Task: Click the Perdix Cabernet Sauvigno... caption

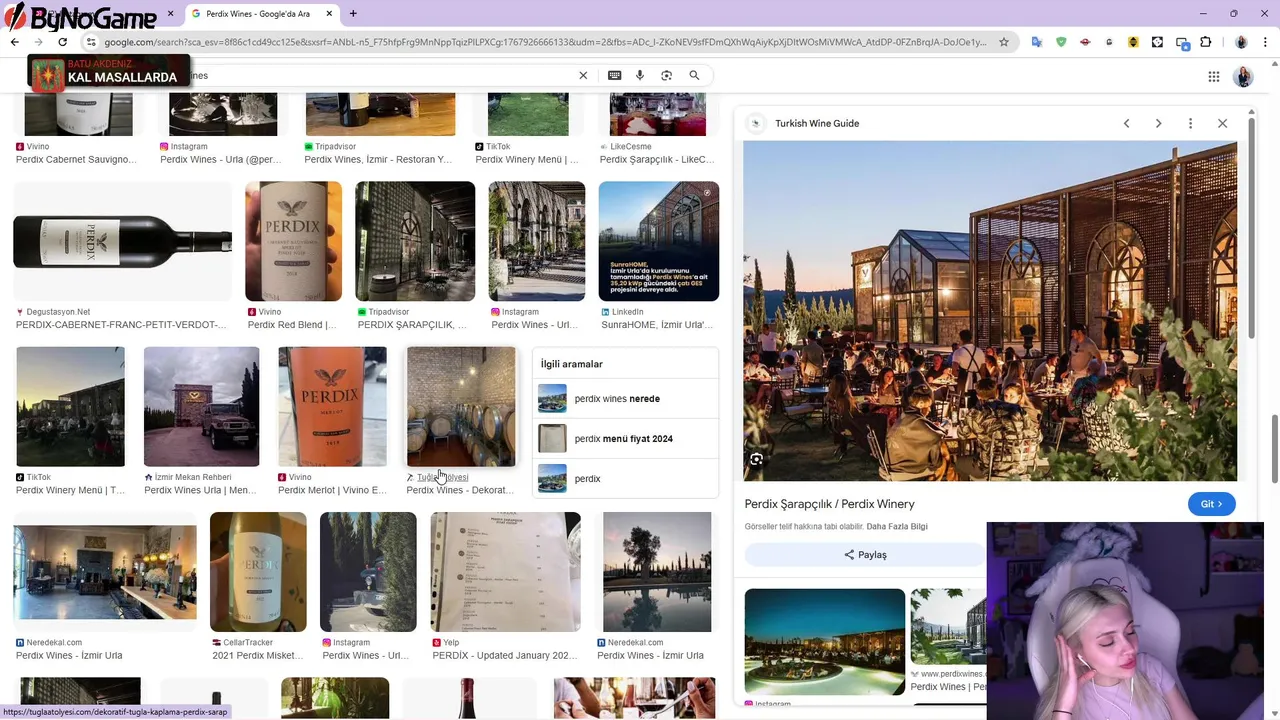Action: click(76, 159)
